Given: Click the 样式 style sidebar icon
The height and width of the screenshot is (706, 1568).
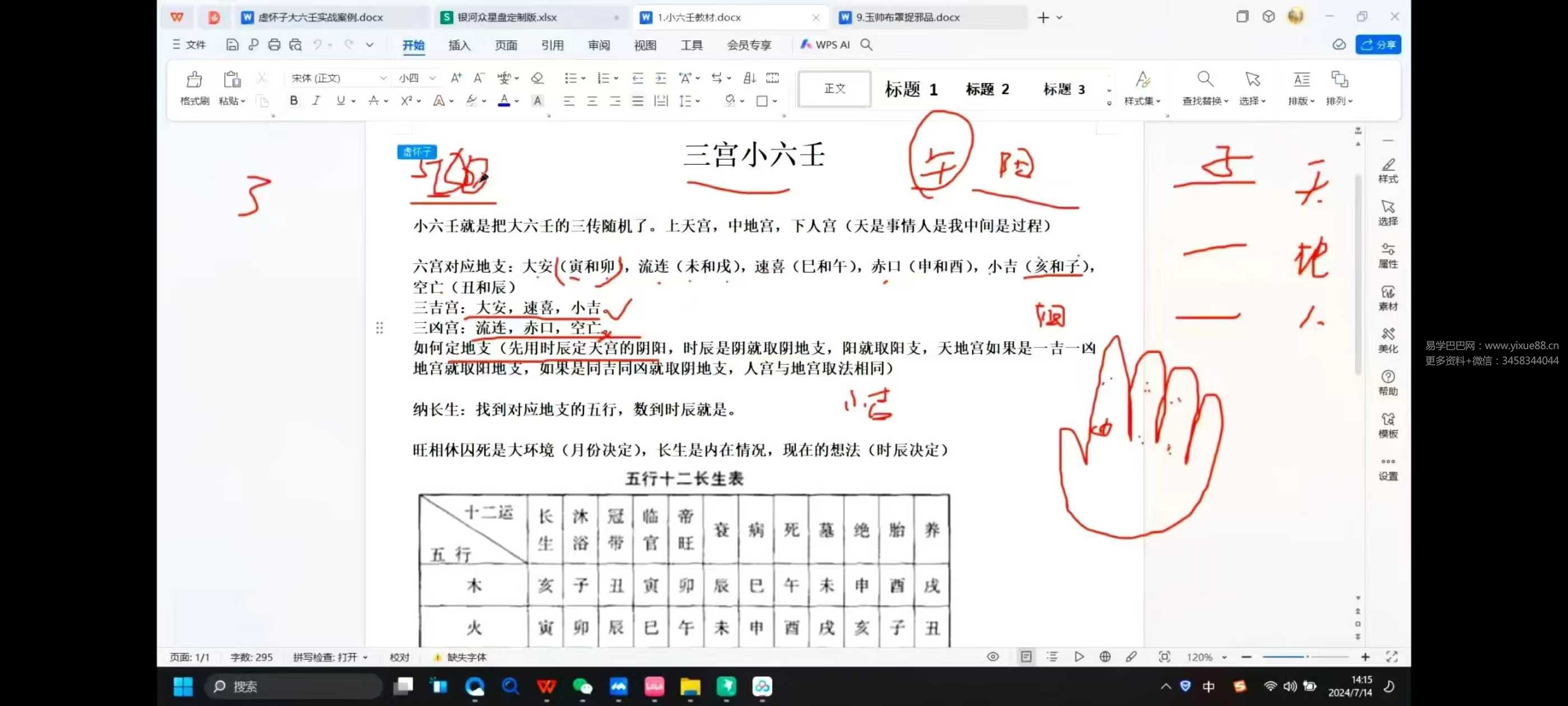Looking at the screenshot, I should click(x=1387, y=170).
